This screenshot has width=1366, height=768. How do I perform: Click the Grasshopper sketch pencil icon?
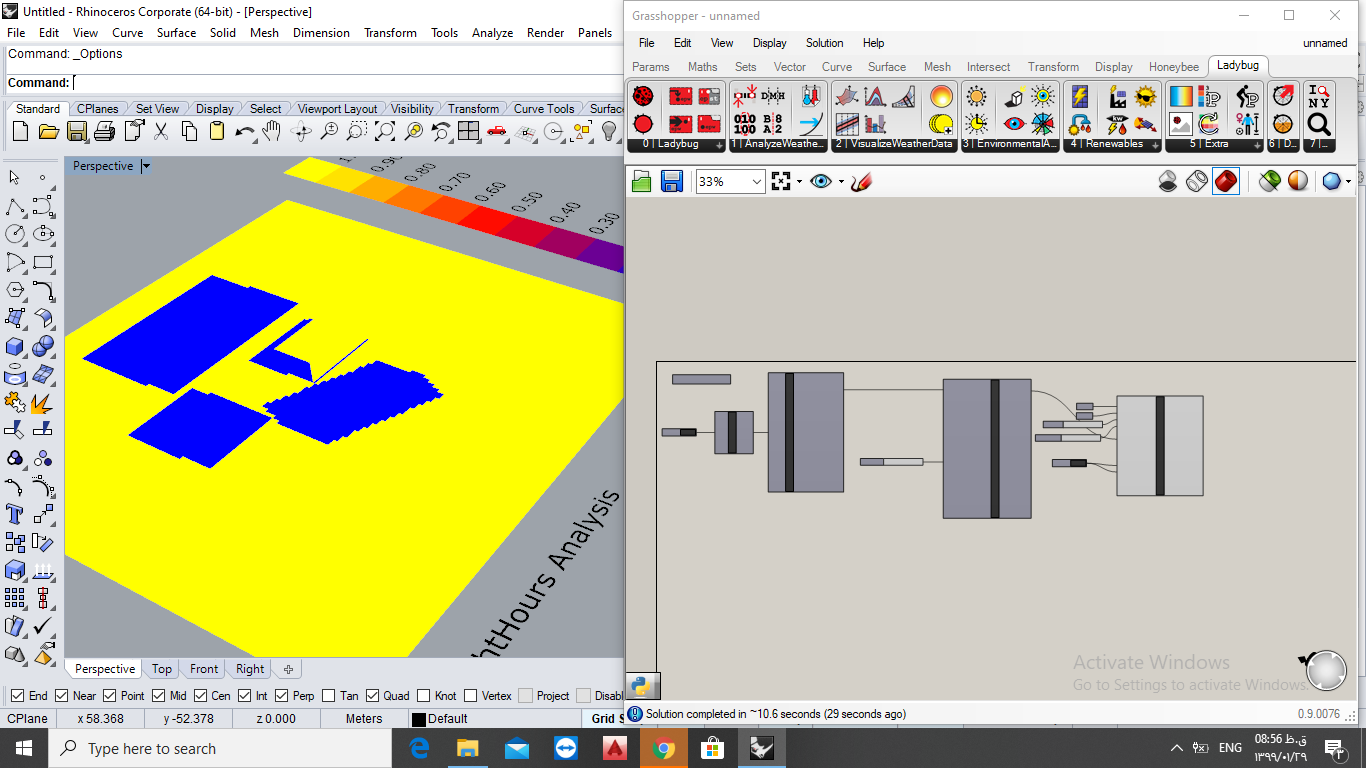862,181
